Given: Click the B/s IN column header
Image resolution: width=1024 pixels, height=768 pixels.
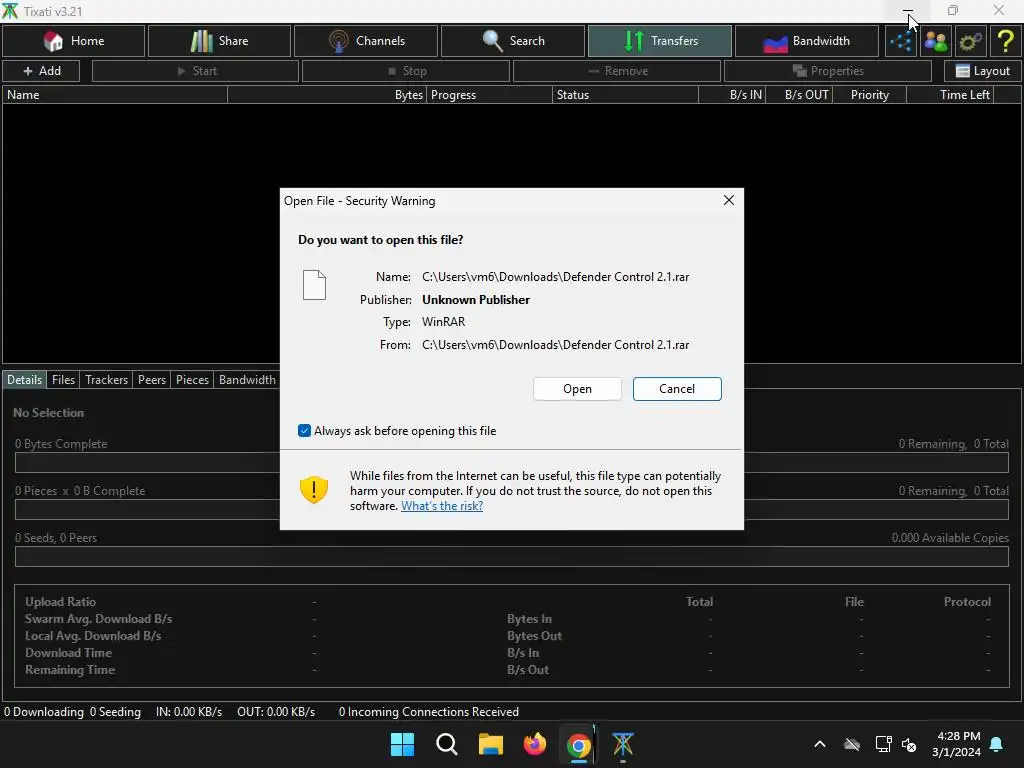Looking at the screenshot, I should [732, 95].
